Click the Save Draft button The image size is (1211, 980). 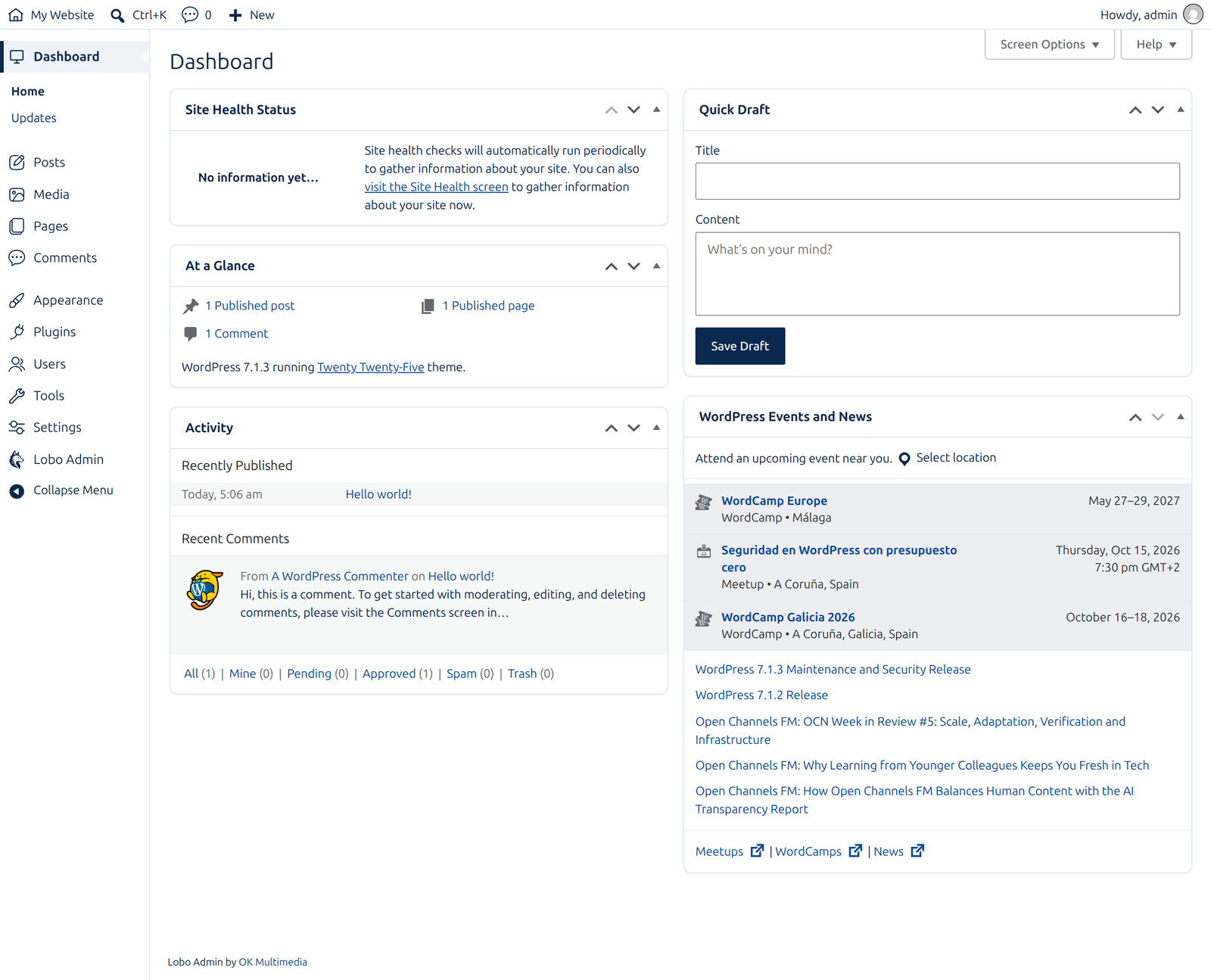tap(740, 346)
